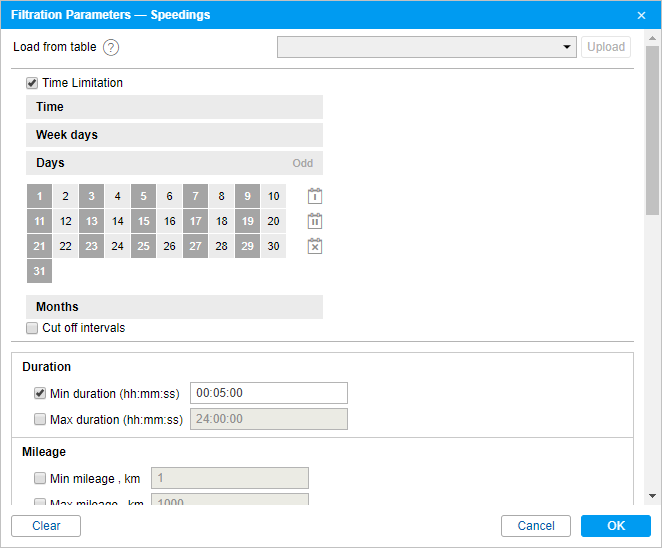Select day 26 in the grid
This screenshot has height=548, width=662.
pos(169,246)
